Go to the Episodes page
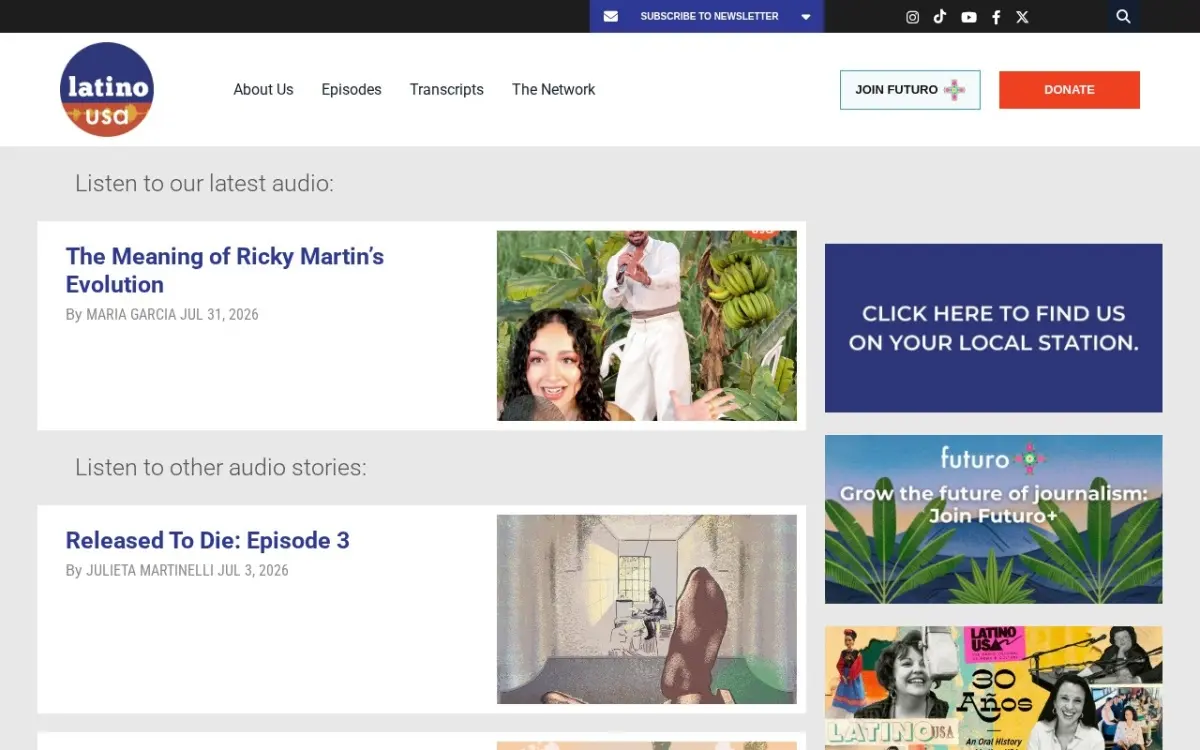This screenshot has width=1200, height=750. coord(351,89)
